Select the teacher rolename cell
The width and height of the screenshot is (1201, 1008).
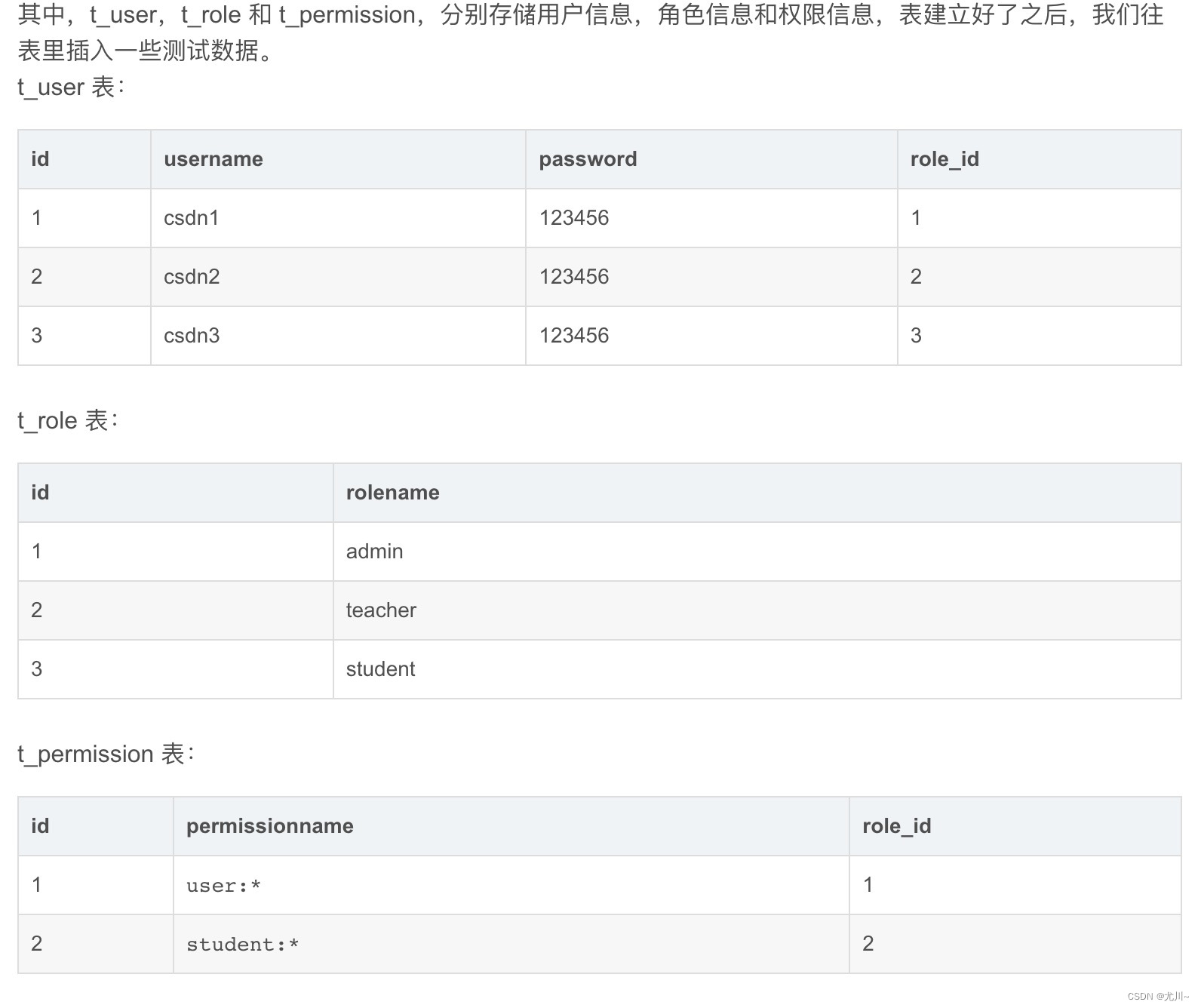click(x=757, y=610)
